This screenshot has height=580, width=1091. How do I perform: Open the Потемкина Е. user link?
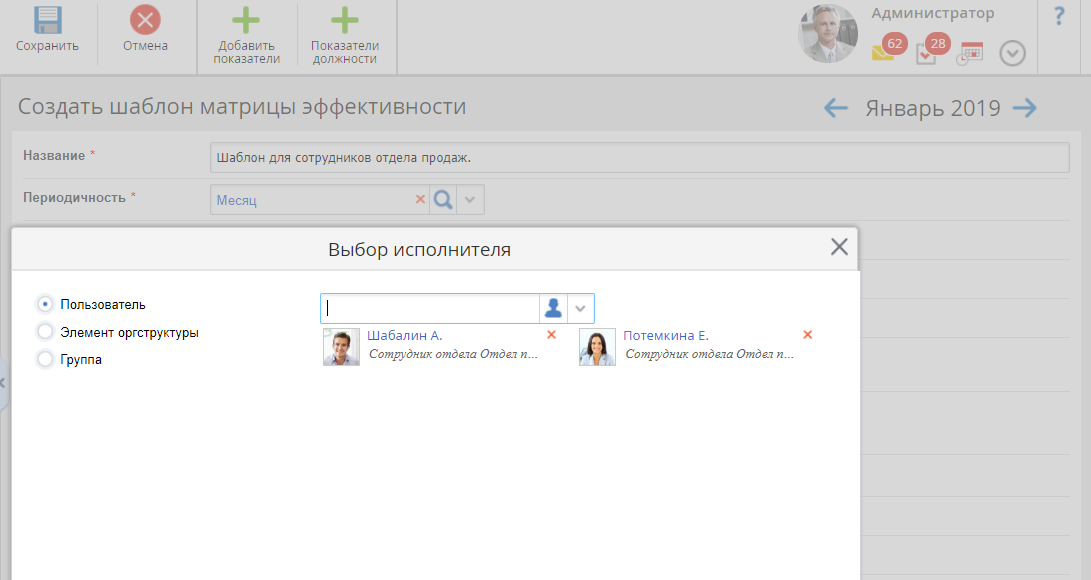[665, 336]
